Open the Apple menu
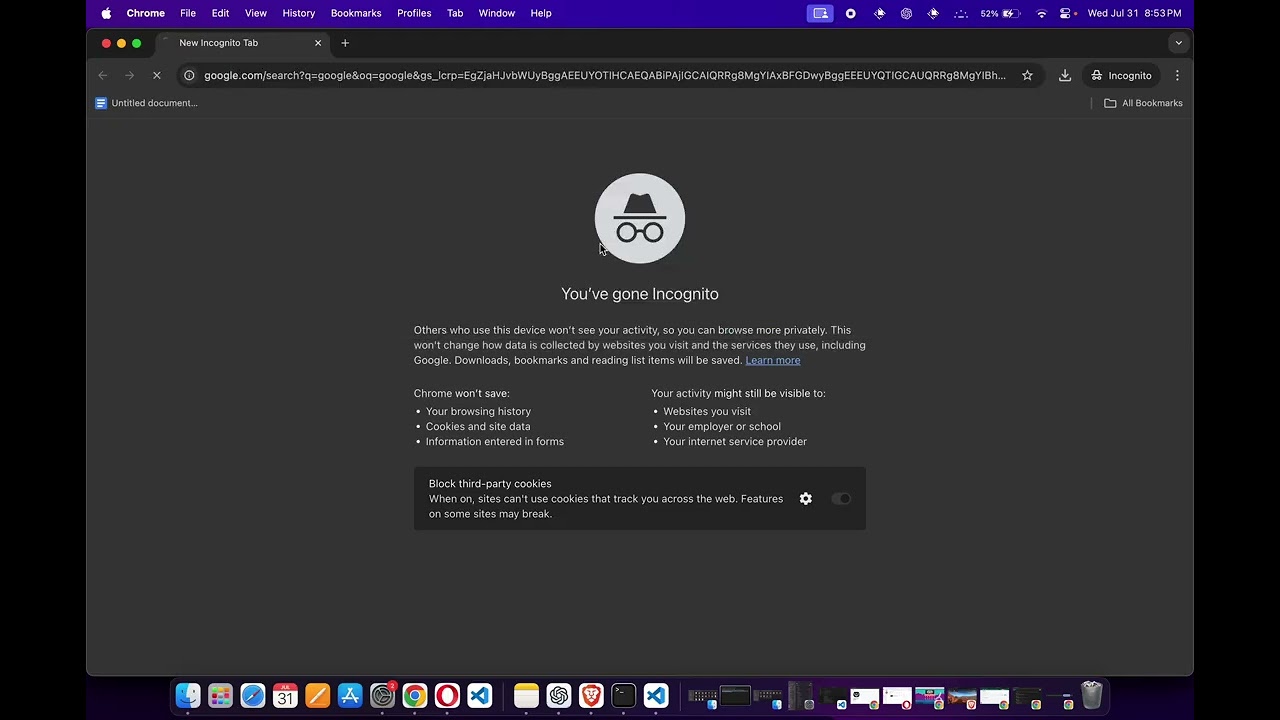Viewport: 1280px width, 720px height. click(x=106, y=13)
